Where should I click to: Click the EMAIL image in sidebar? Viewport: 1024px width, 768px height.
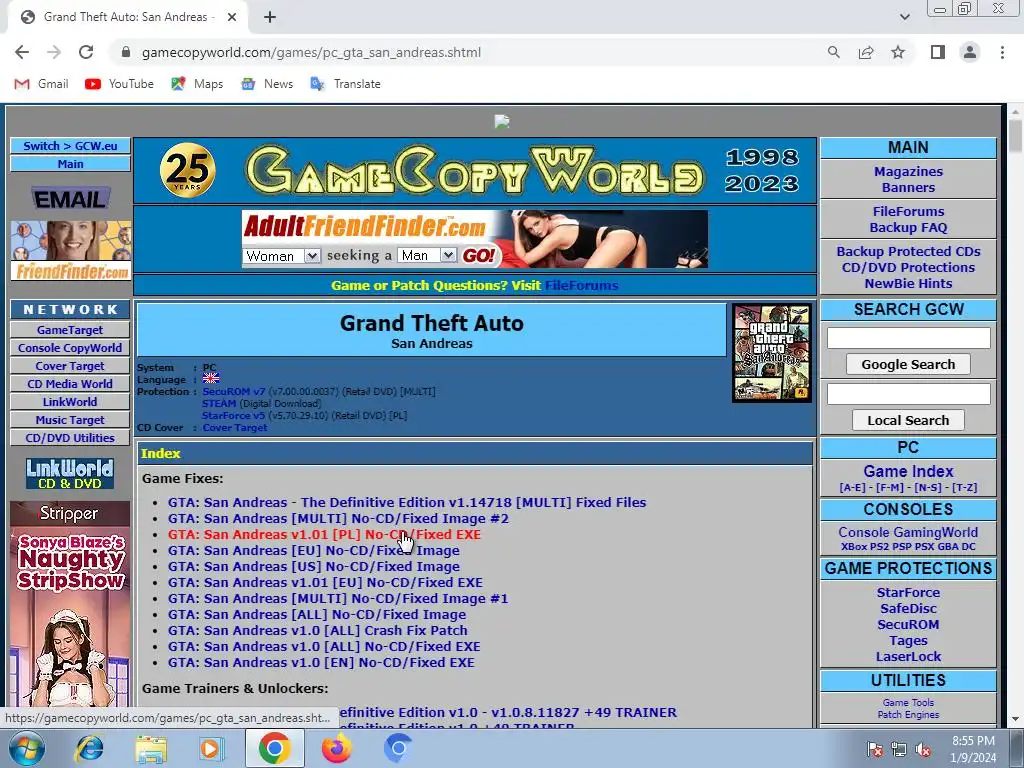pos(71,199)
